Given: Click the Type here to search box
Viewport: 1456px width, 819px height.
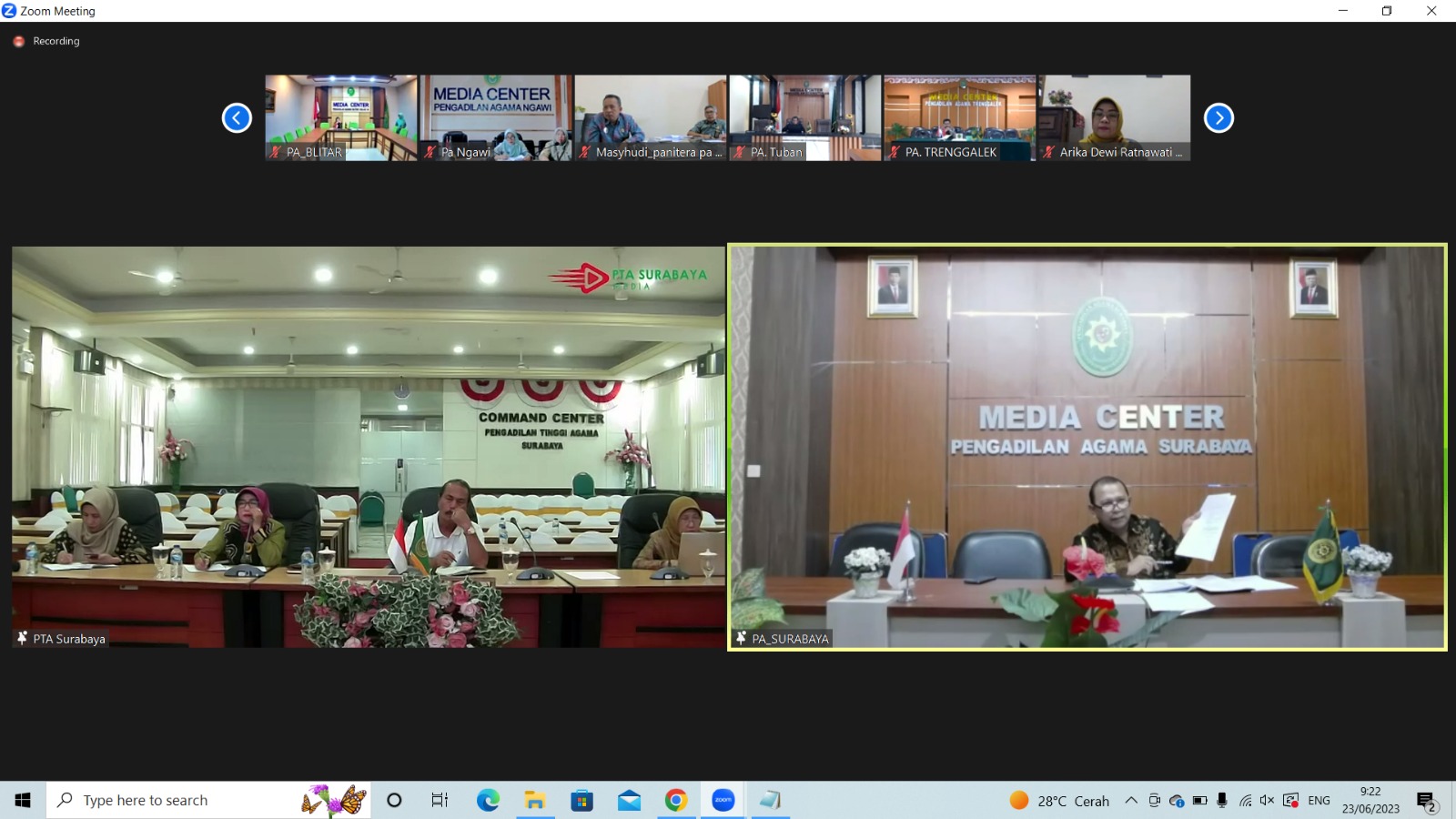Looking at the screenshot, I should pyautogui.click(x=208, y=800).
